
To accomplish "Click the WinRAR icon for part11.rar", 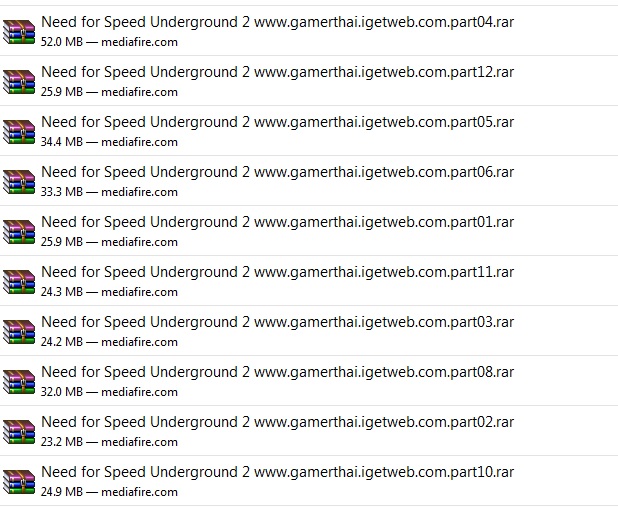I will [x=19, y=282].
